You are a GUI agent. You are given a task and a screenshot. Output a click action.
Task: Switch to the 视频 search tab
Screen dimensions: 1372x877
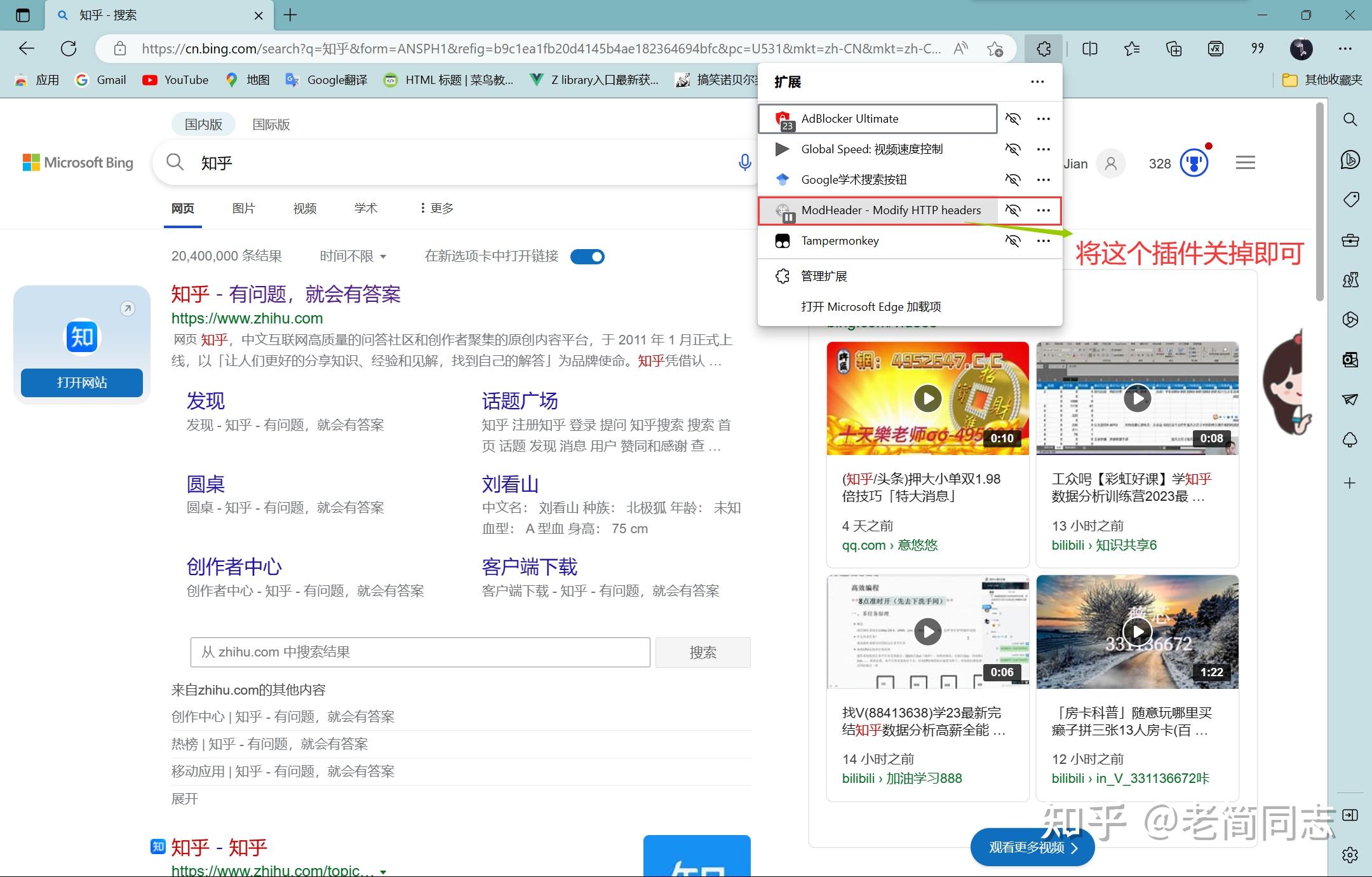tap(305, 208)
